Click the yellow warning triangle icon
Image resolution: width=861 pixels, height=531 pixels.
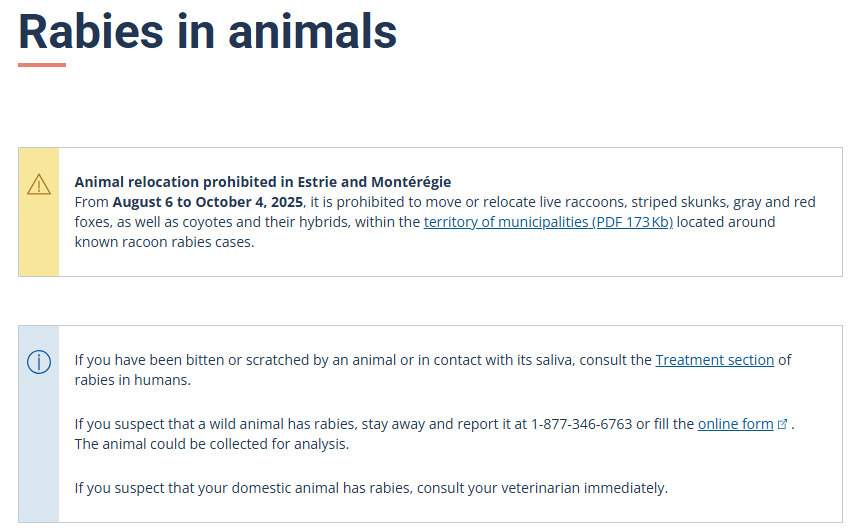click(x=38, y=184)
